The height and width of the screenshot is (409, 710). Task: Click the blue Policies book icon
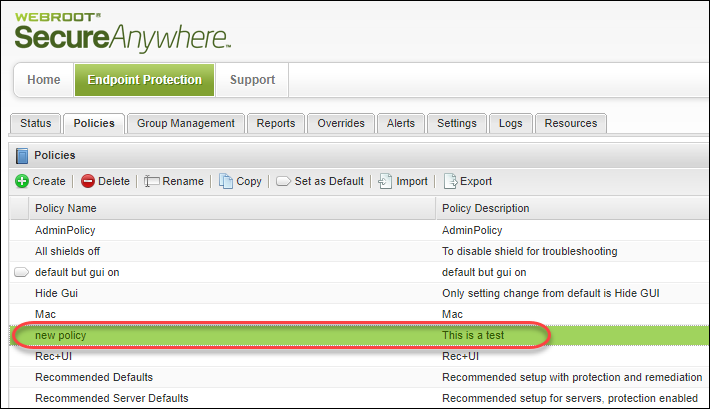click(x=22, y=155)
